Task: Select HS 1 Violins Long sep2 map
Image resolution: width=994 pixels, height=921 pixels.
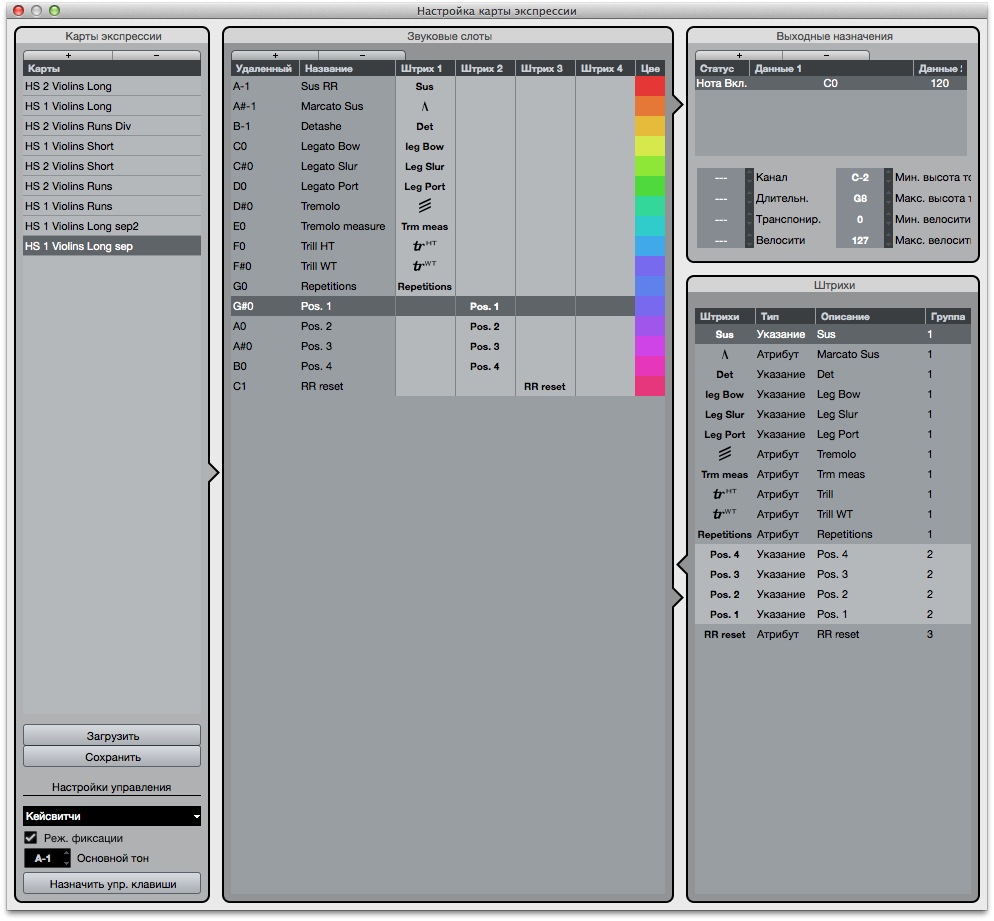Action: pos(112,226)
